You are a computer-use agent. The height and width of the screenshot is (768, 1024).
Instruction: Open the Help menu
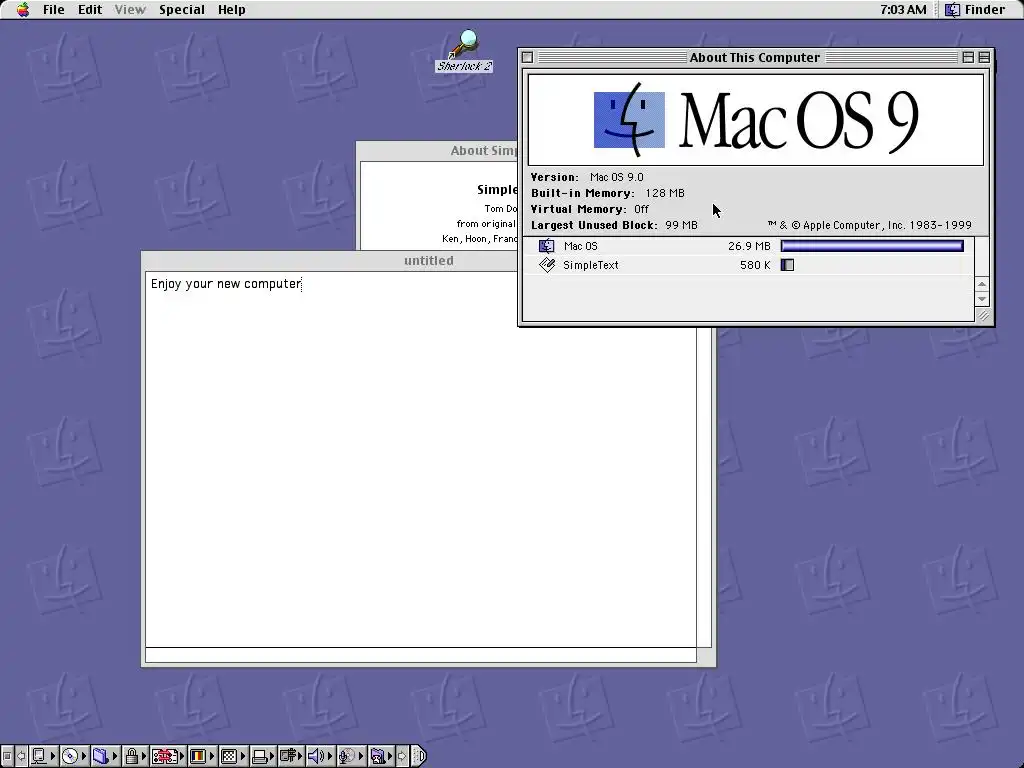(x=231, y=10)
